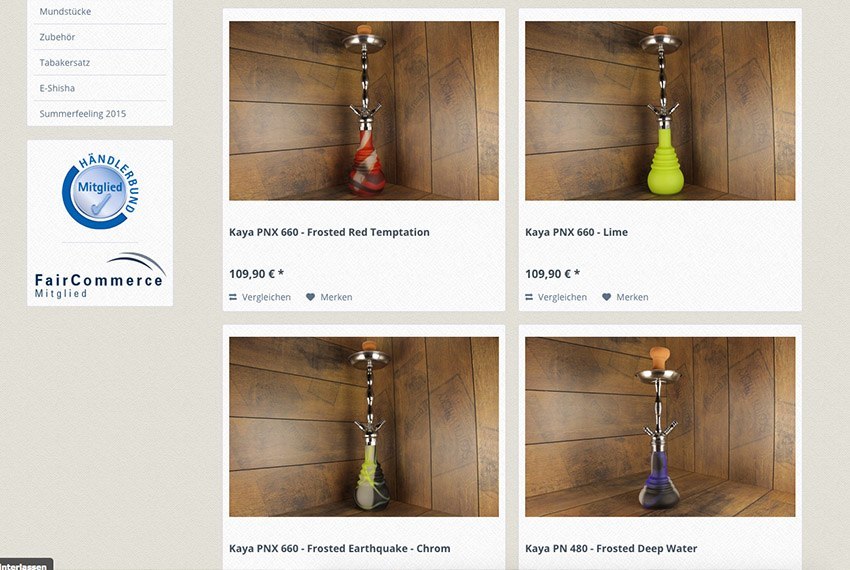Open the Summerfeeling 2015 category
The image size is (850, 570).
tap(82, 113)
